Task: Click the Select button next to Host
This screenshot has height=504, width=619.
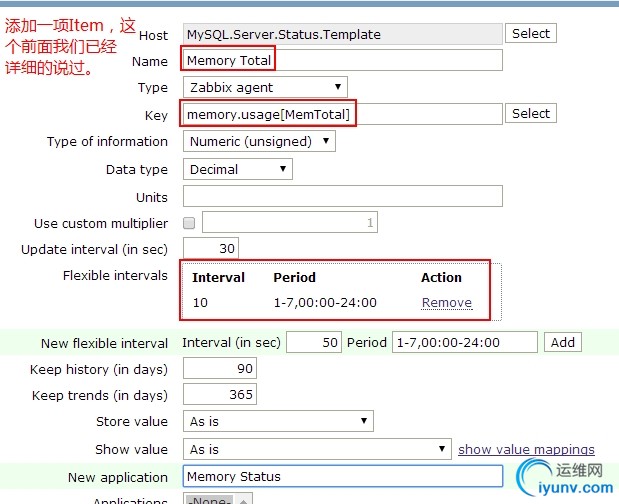Action: click(x=531, y=34)
